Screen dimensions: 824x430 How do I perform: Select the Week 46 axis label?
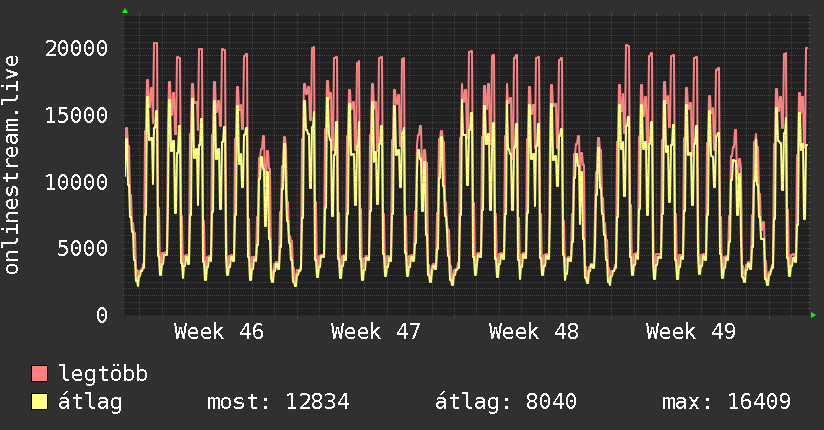pyautogui.click(x=218, y=331)
